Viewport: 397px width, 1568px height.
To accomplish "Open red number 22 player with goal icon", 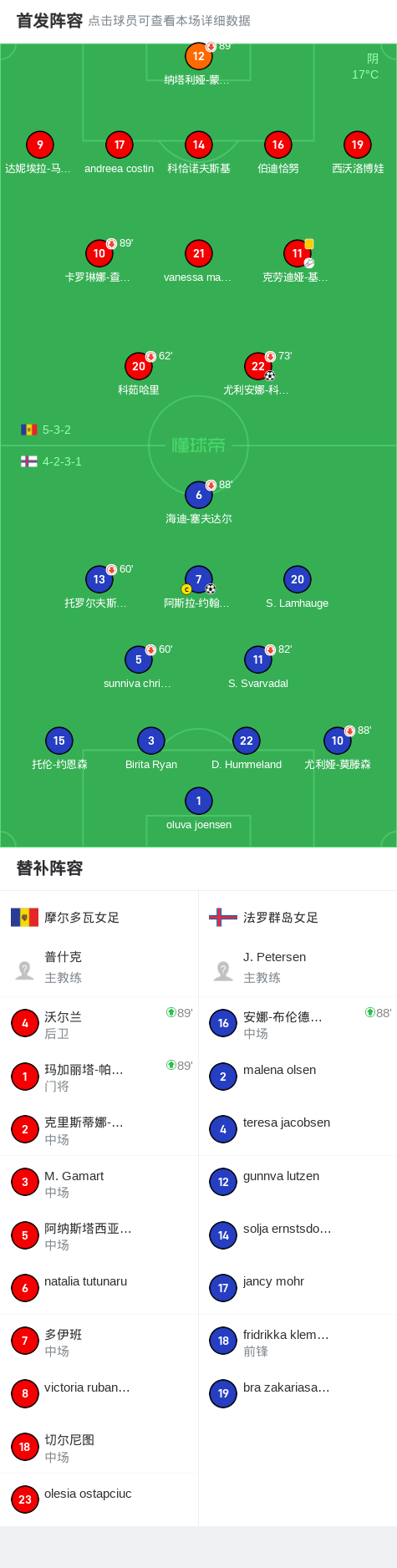I will pyautogui.click(x=258, y=366).
